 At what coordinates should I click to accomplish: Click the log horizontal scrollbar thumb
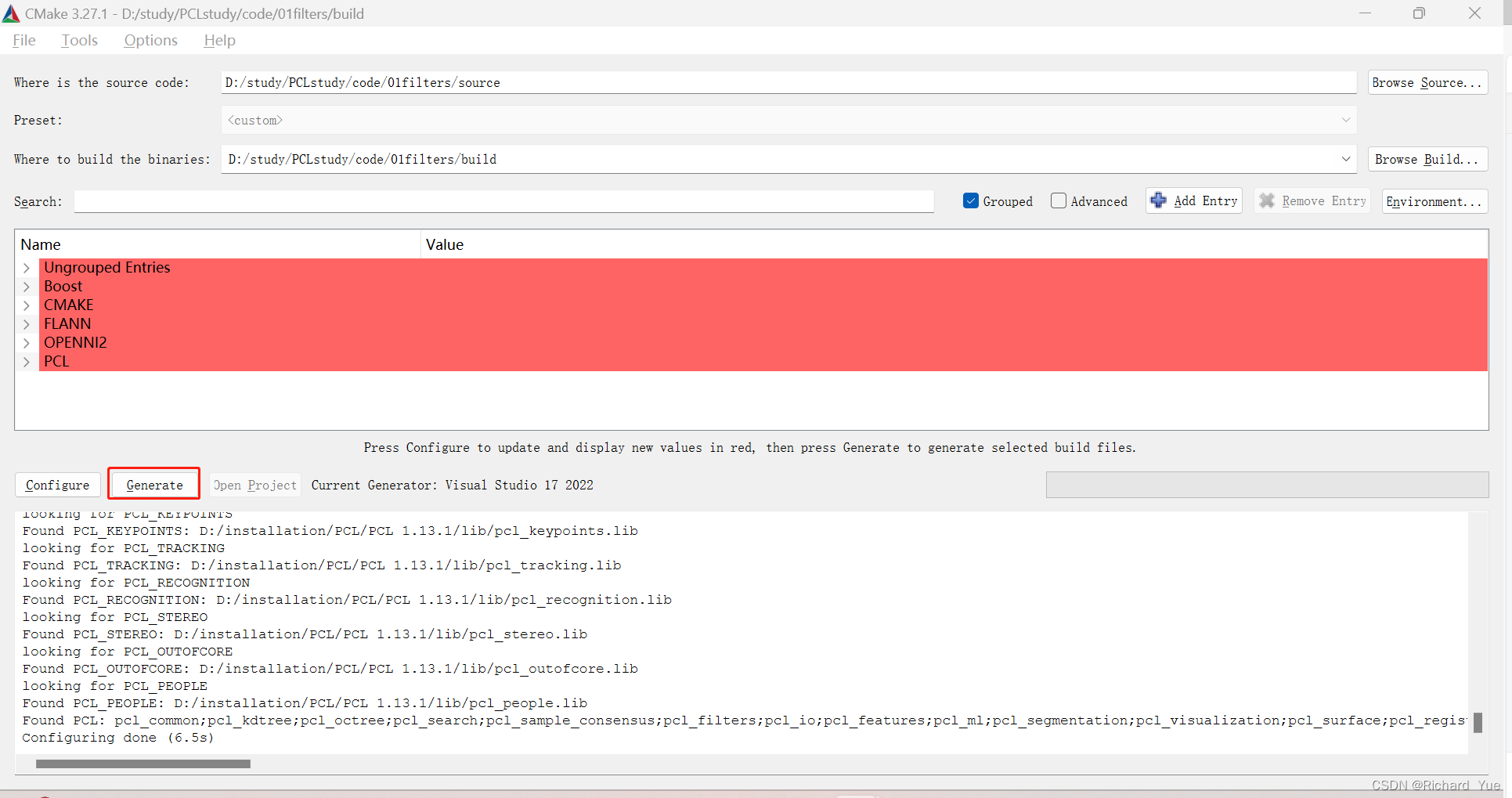143,764
